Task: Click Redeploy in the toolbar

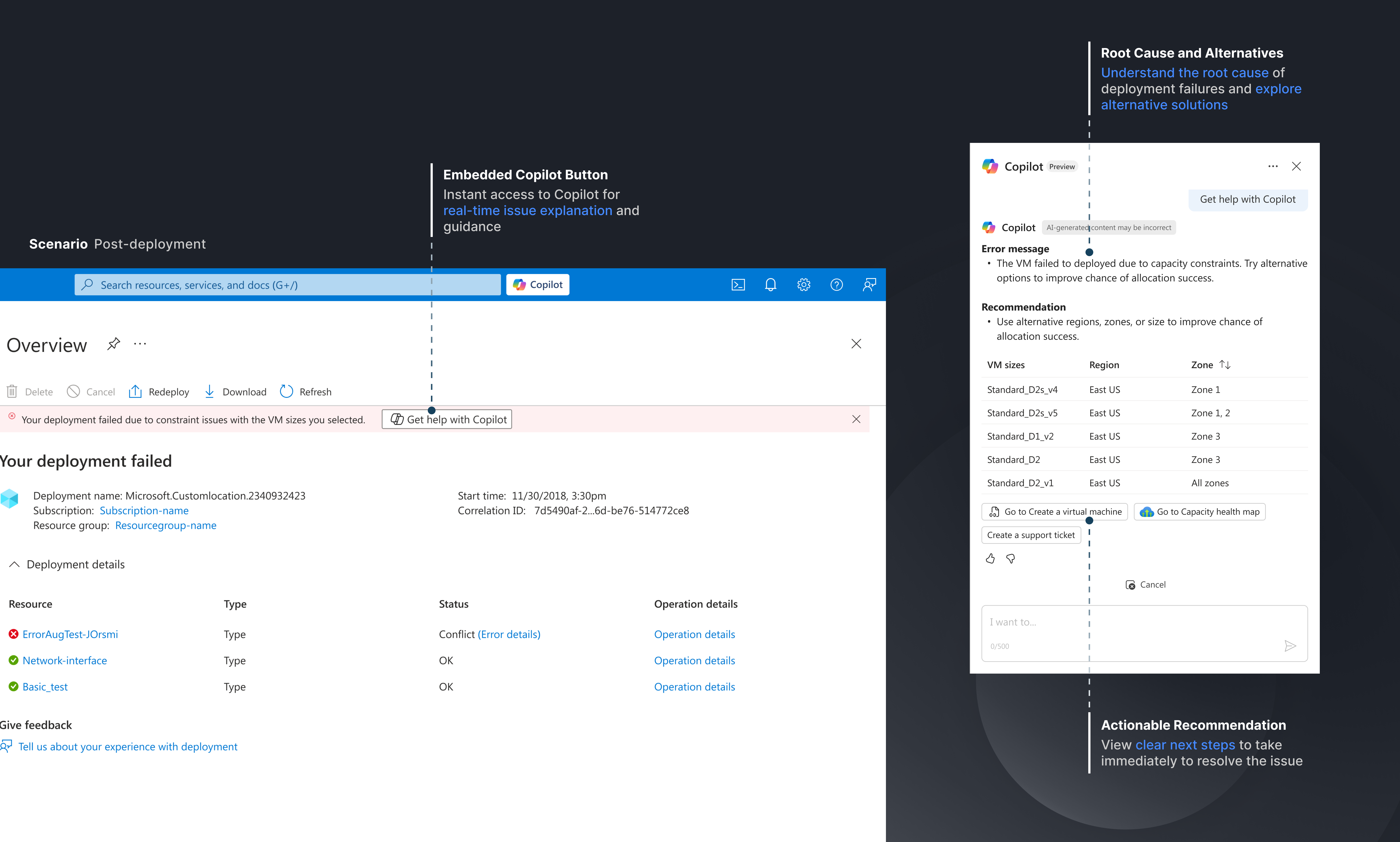Action: (159, 392)
